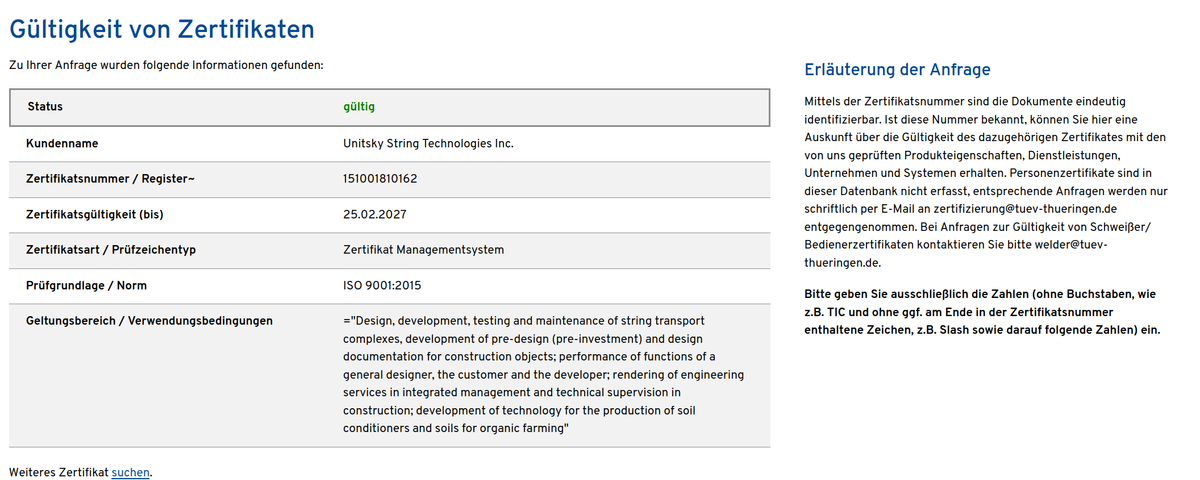
Task: Click the "Kundenname" row label
Action: (62, 143)
